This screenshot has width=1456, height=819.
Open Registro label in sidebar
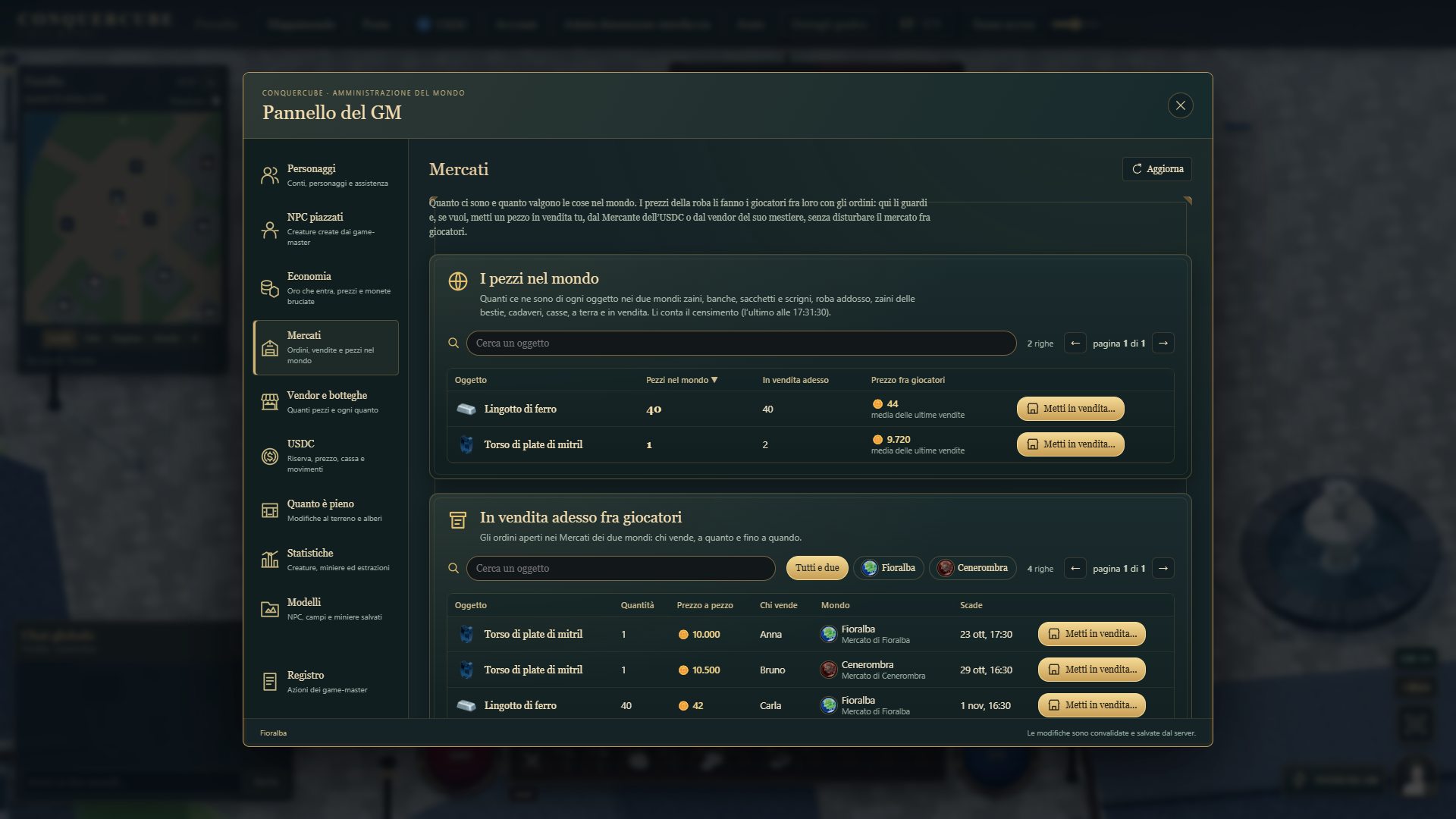[x=305, y=675]
